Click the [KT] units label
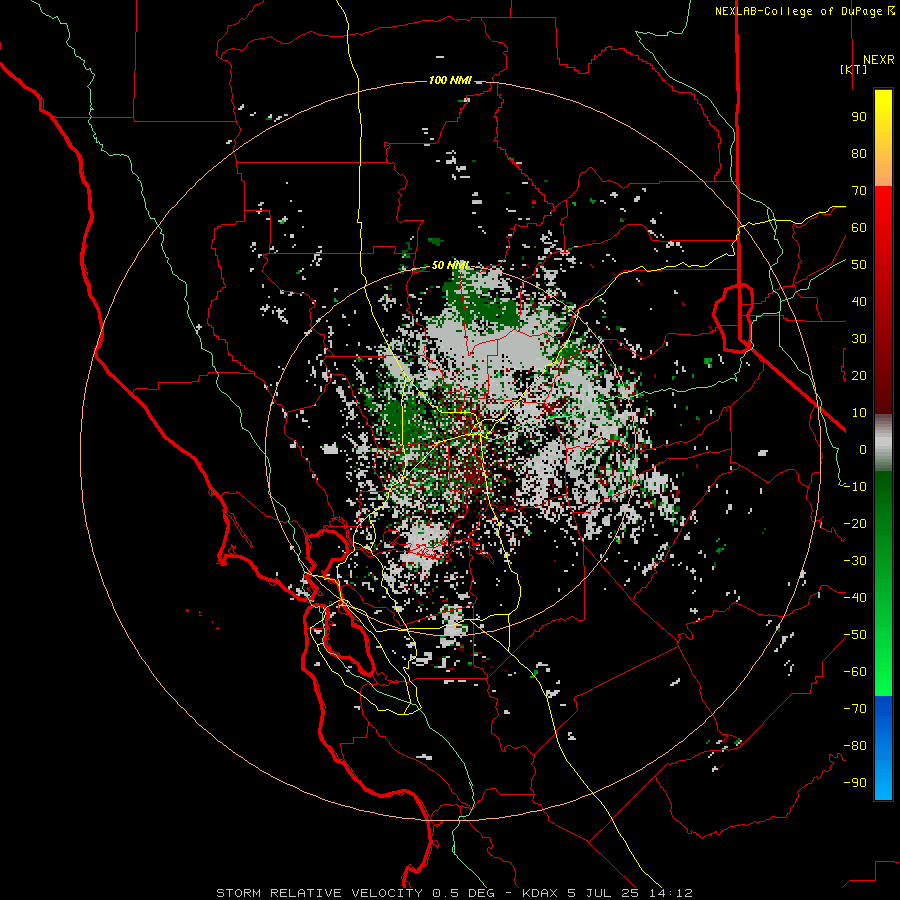900x900 pixels. (x=854, y=69)
